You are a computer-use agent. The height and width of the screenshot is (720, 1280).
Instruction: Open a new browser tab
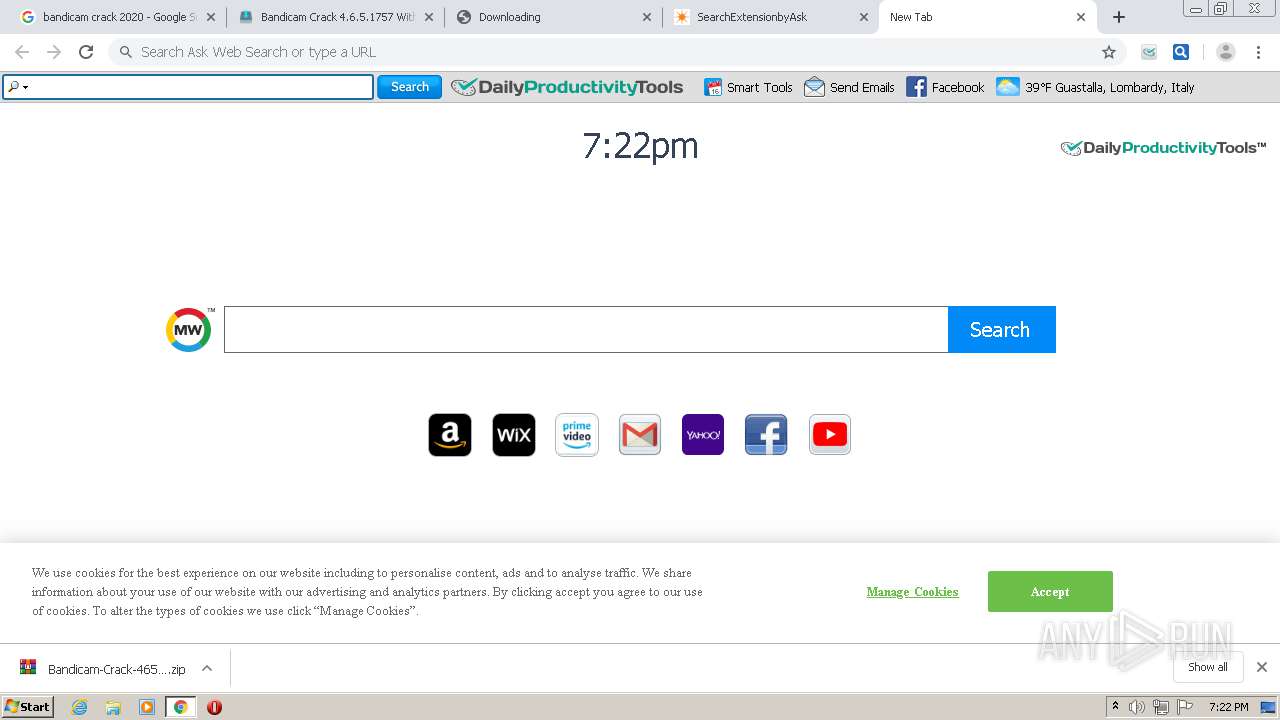pyautogui.click(x=1119, y=17)
